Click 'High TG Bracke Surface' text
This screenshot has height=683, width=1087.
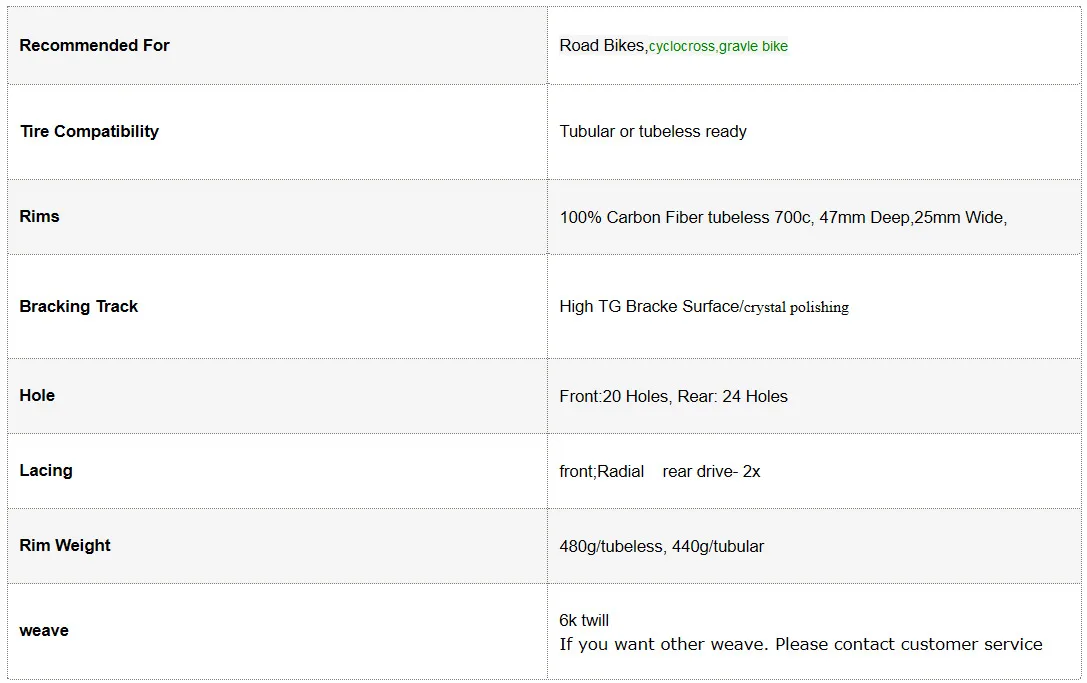(x=649, y=306)
